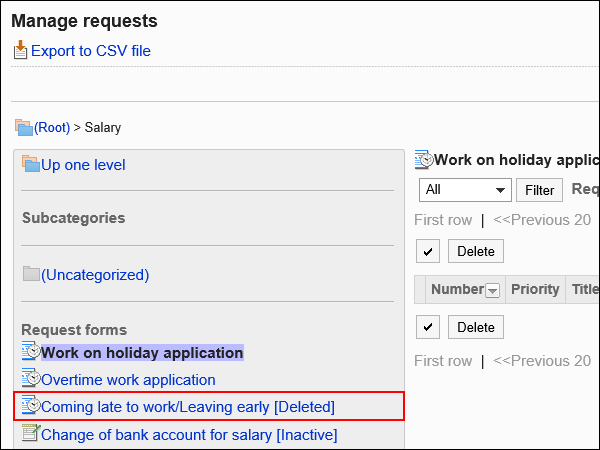Click the Salary breadcrumb text
Screen dimensions: 600x450
click(x=103, y=127)
